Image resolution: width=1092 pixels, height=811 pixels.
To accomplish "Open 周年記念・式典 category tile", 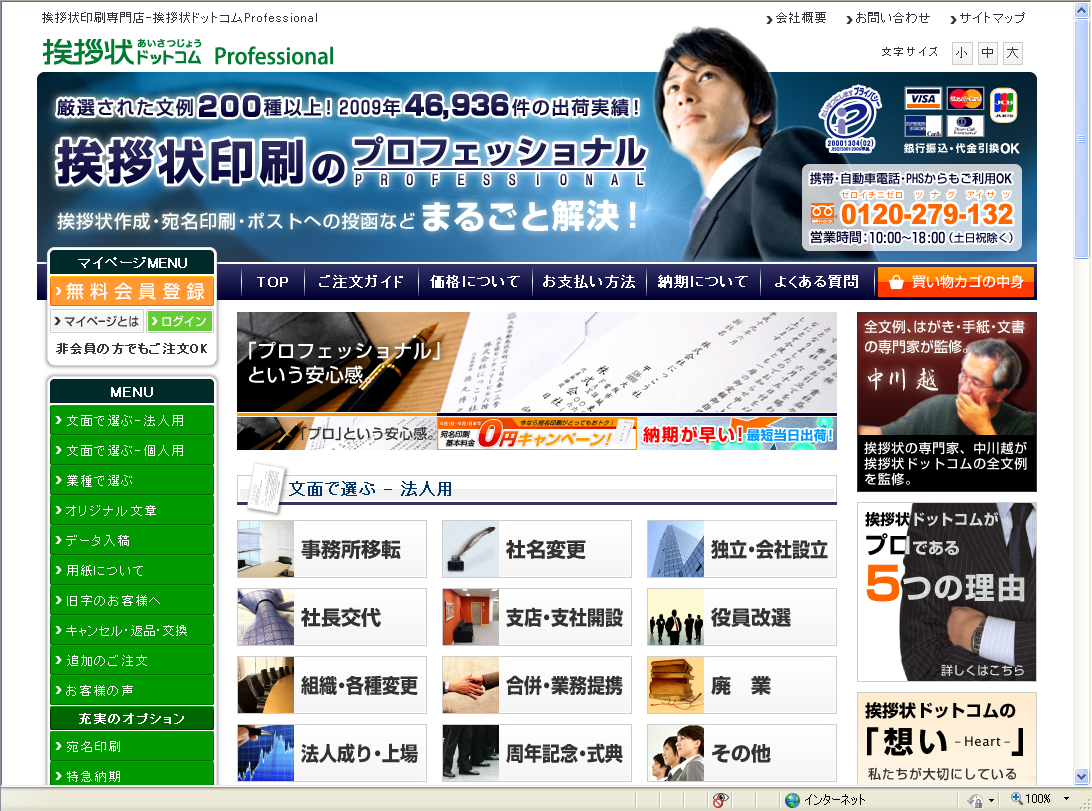I will 536,753.
